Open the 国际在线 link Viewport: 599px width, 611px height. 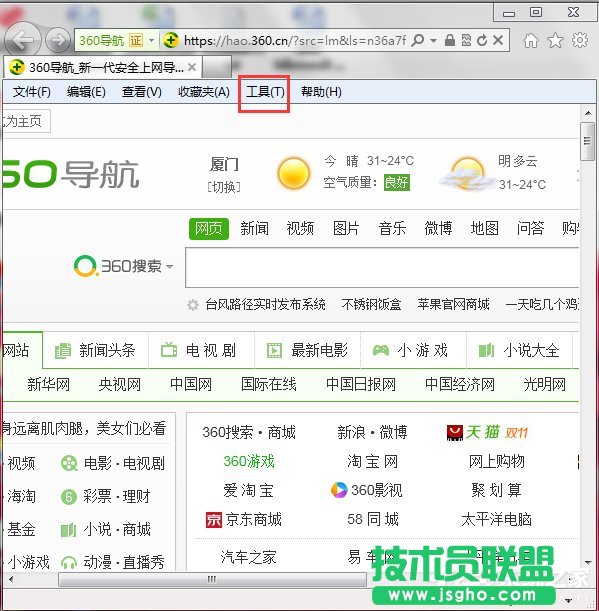[269, 385]
